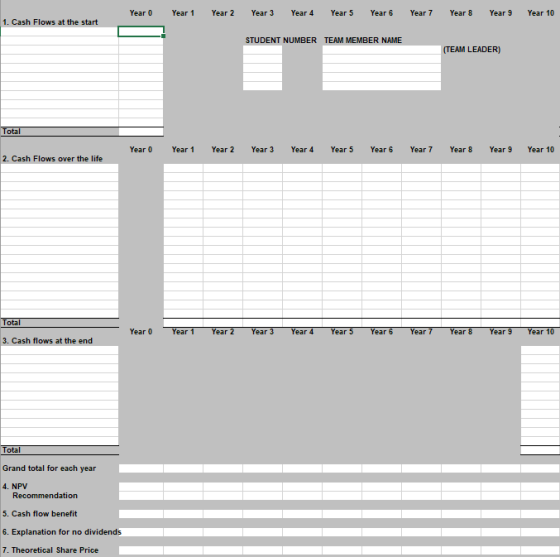Click the '1. Cash Flows at the start' heading

50,22
